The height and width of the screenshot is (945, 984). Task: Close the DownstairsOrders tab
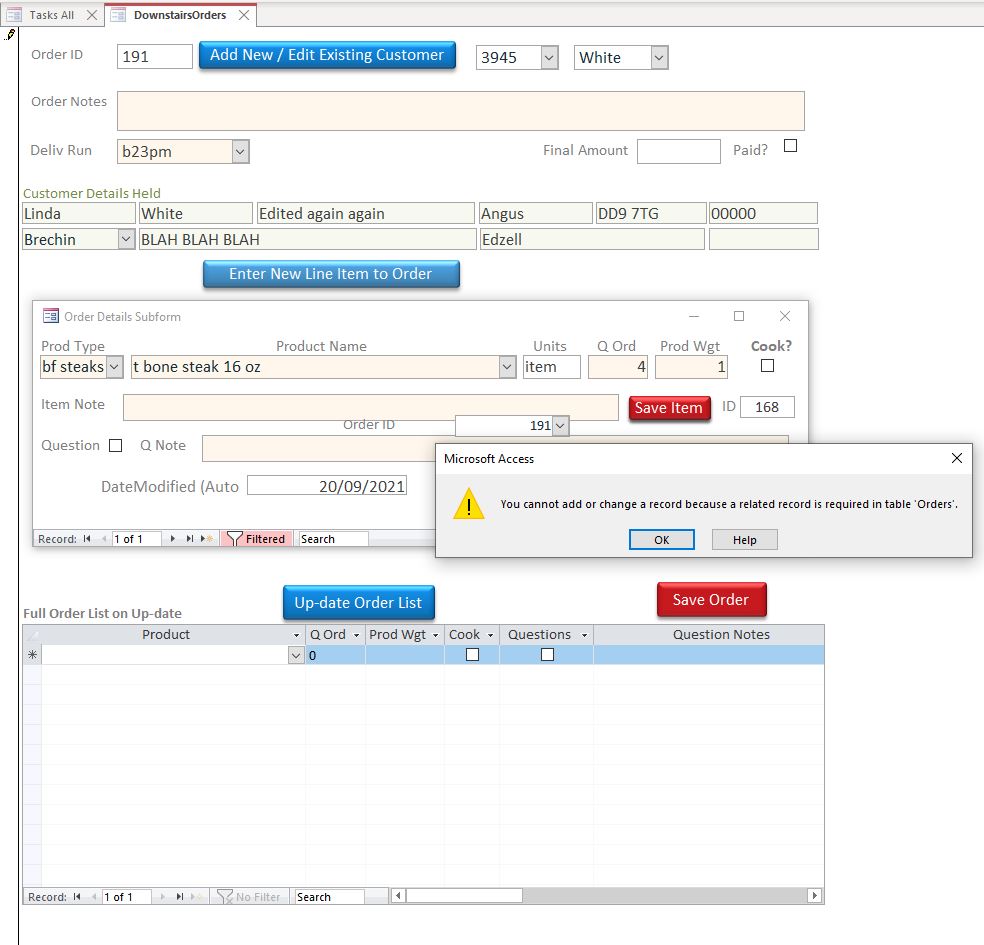(243, 15)
